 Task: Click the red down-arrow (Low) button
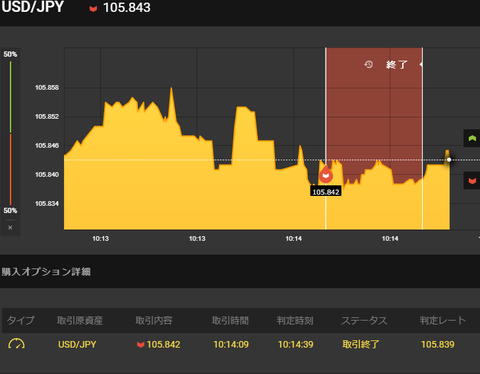click(472, 181)
